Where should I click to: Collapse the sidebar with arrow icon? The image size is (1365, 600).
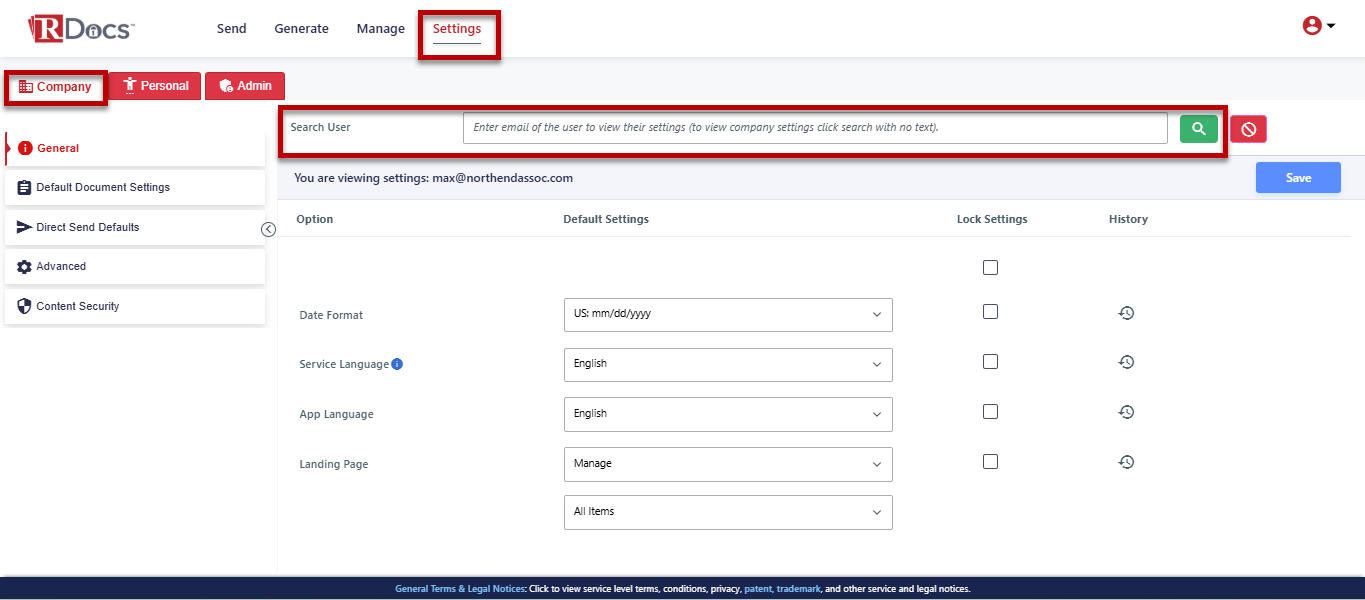click(x=268, y=229)
